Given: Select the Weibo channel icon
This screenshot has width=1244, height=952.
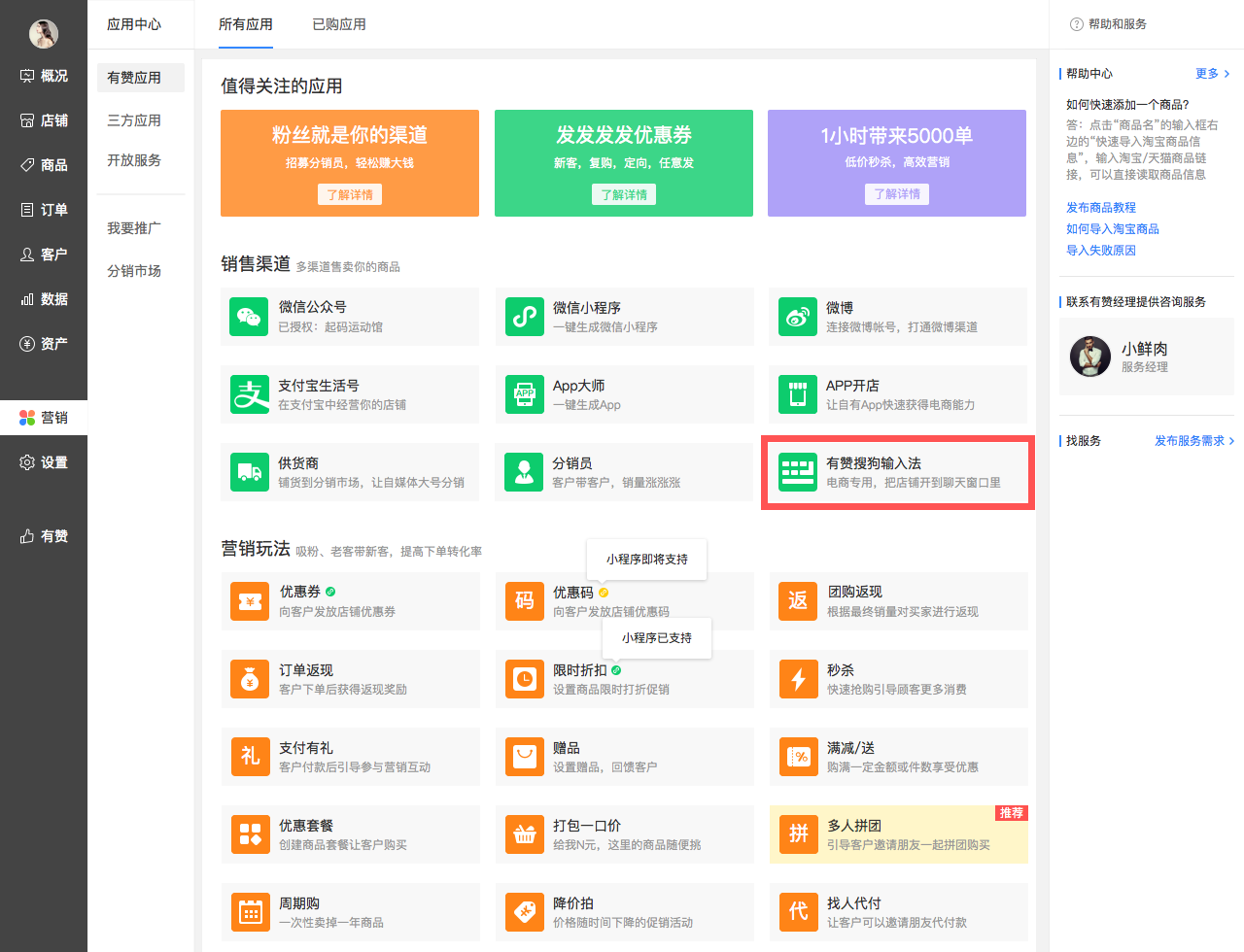Looking at the screenshot, I should point(798,317).
